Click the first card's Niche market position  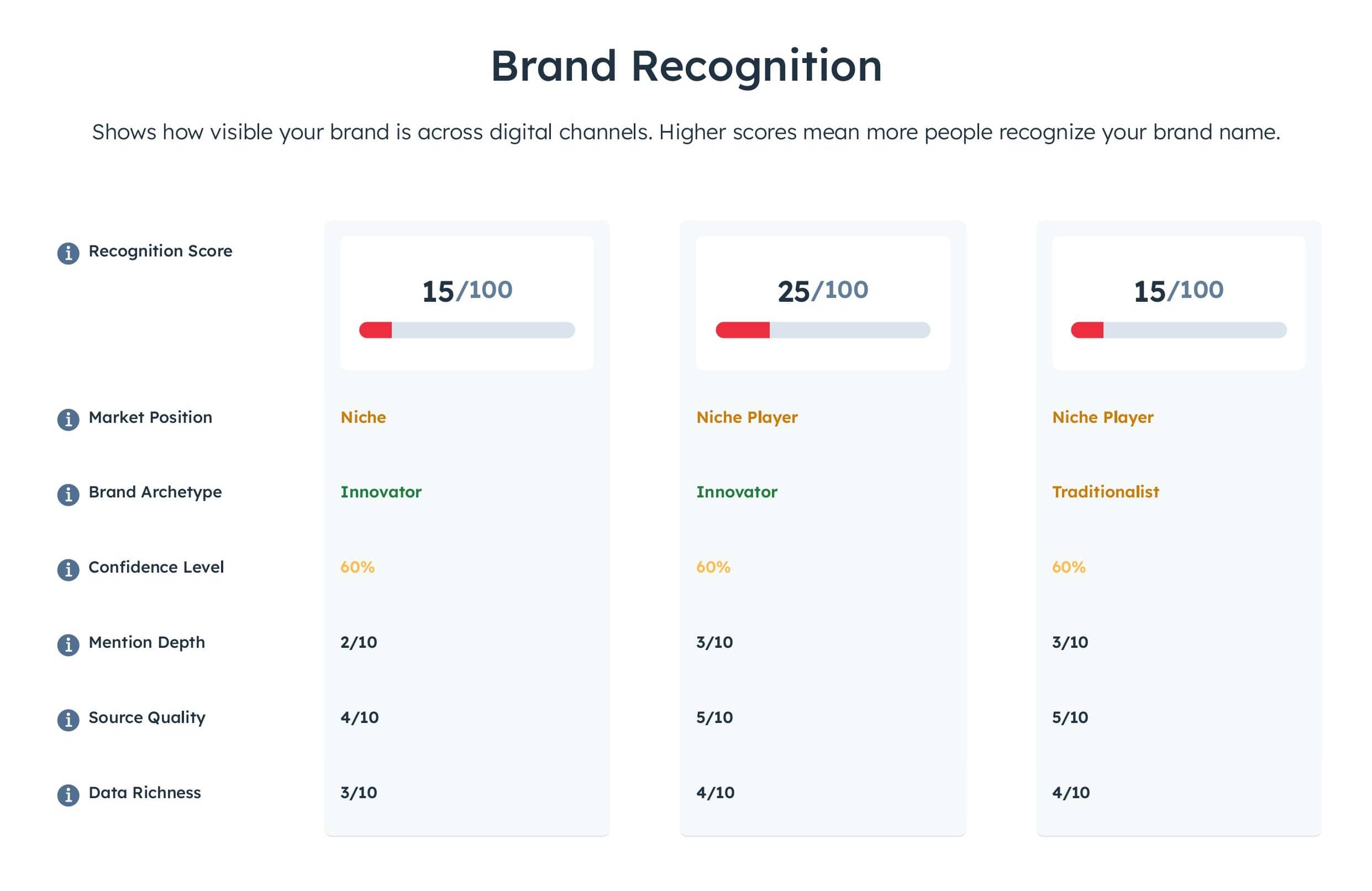(363, 417)
